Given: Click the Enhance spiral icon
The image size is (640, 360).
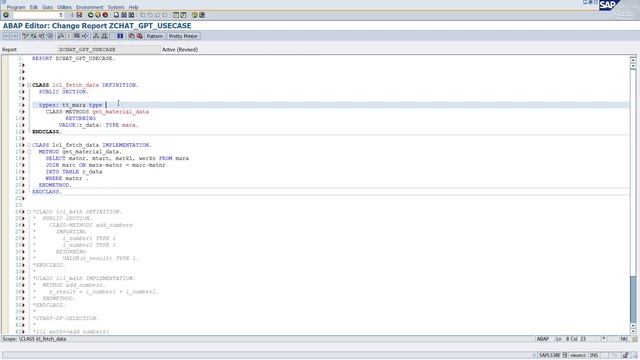Looking at the screenshot, I should coord(50,36).
